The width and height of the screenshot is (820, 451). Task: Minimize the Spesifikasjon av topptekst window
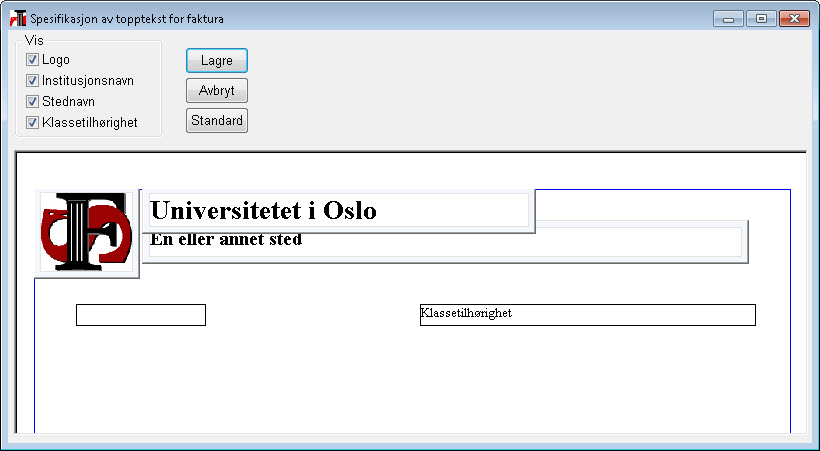point(728,19)
